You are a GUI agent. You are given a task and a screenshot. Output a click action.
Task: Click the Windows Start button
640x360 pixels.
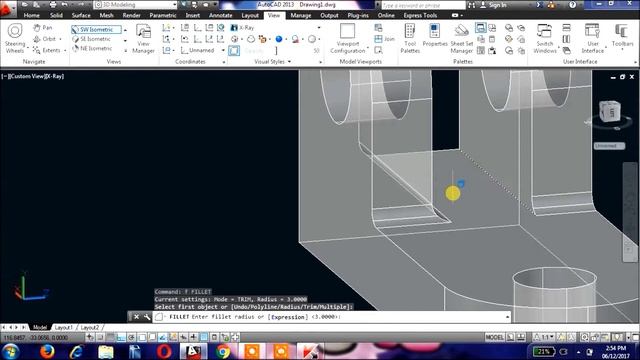[x=10, y=351]
